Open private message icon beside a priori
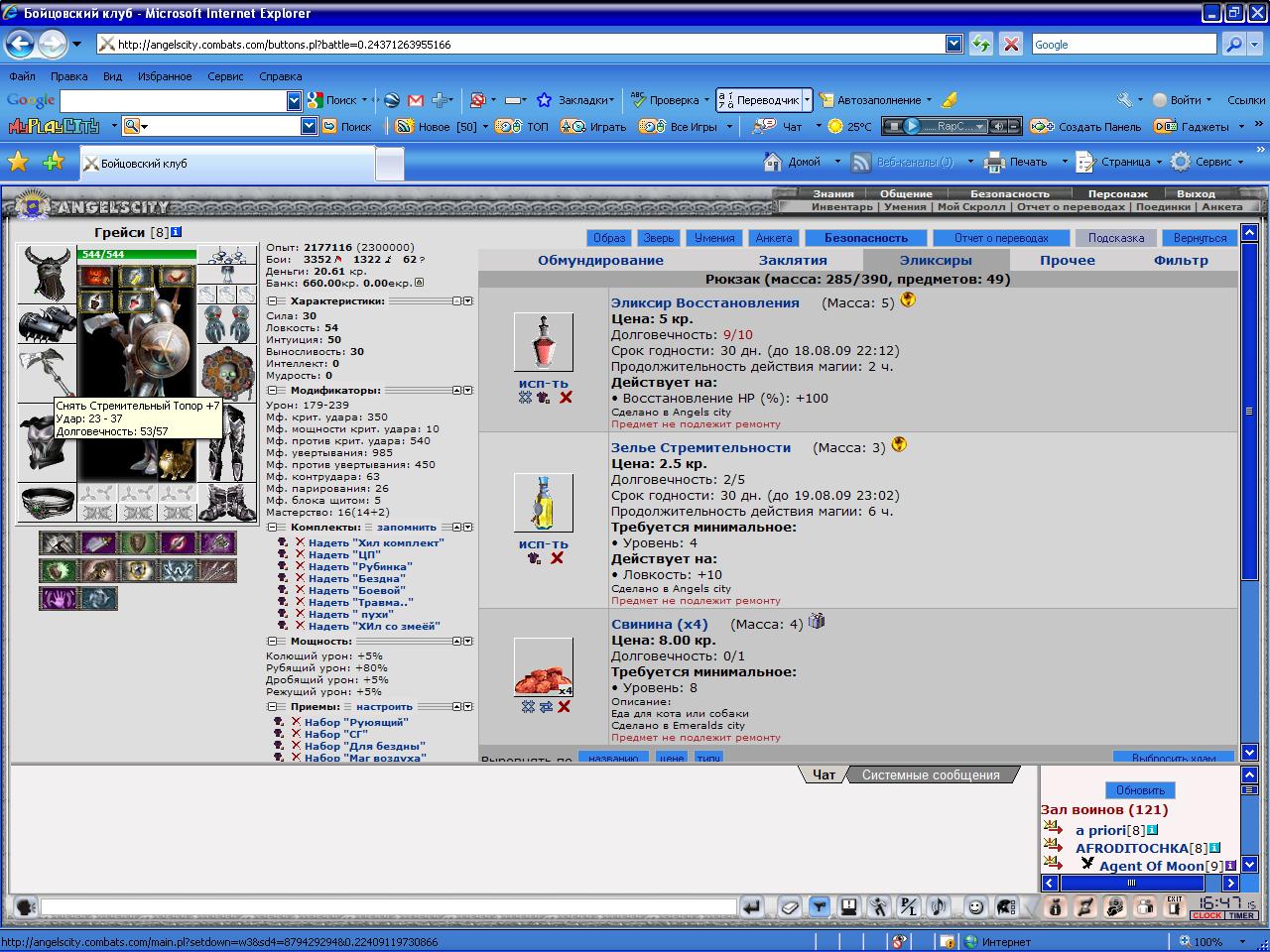Screen dimensions: 1270x952 (1053, 828)
